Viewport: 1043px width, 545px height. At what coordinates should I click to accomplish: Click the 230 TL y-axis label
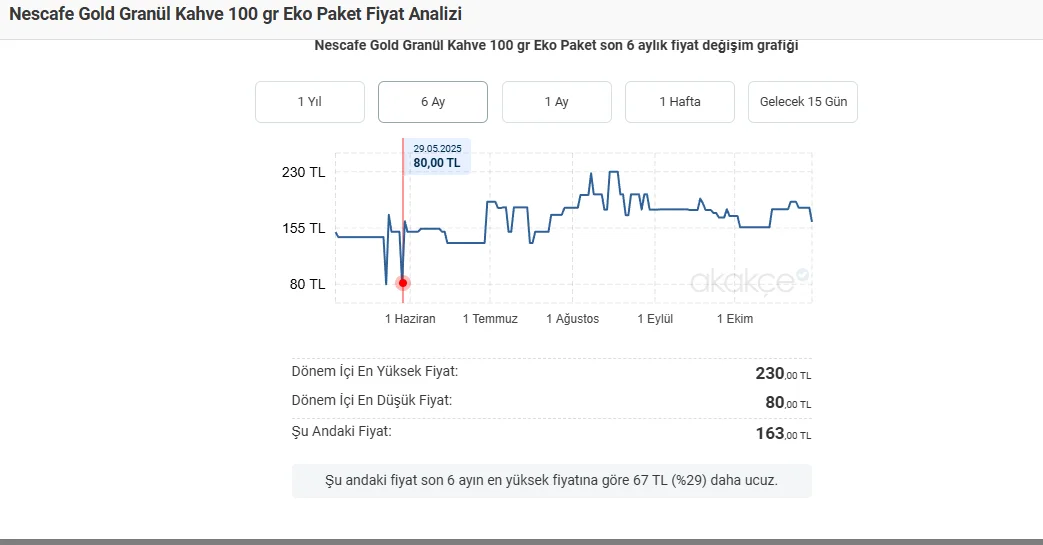pyautogui.click(x=303, y=172)
